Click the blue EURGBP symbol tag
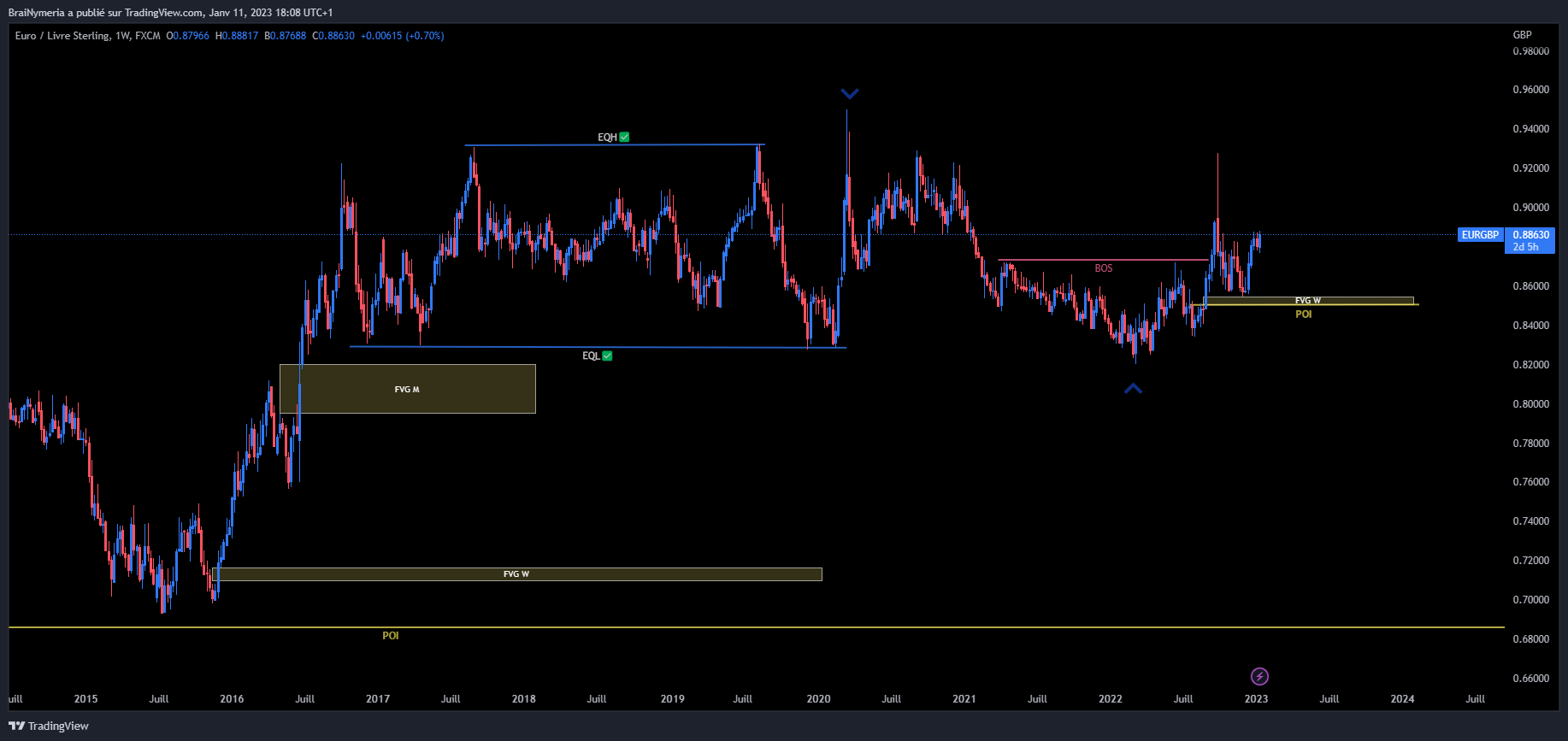Viewport: 1568px width, 741px height. (x=1480, y=235)
